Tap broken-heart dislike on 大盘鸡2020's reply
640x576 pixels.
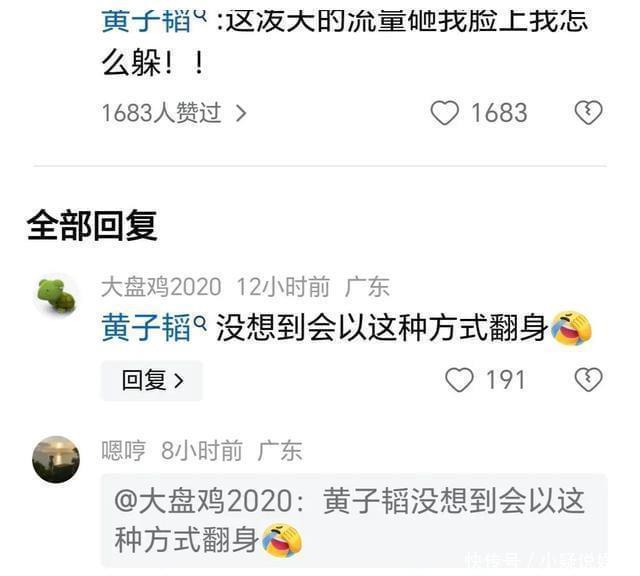[x=588, y=380]
